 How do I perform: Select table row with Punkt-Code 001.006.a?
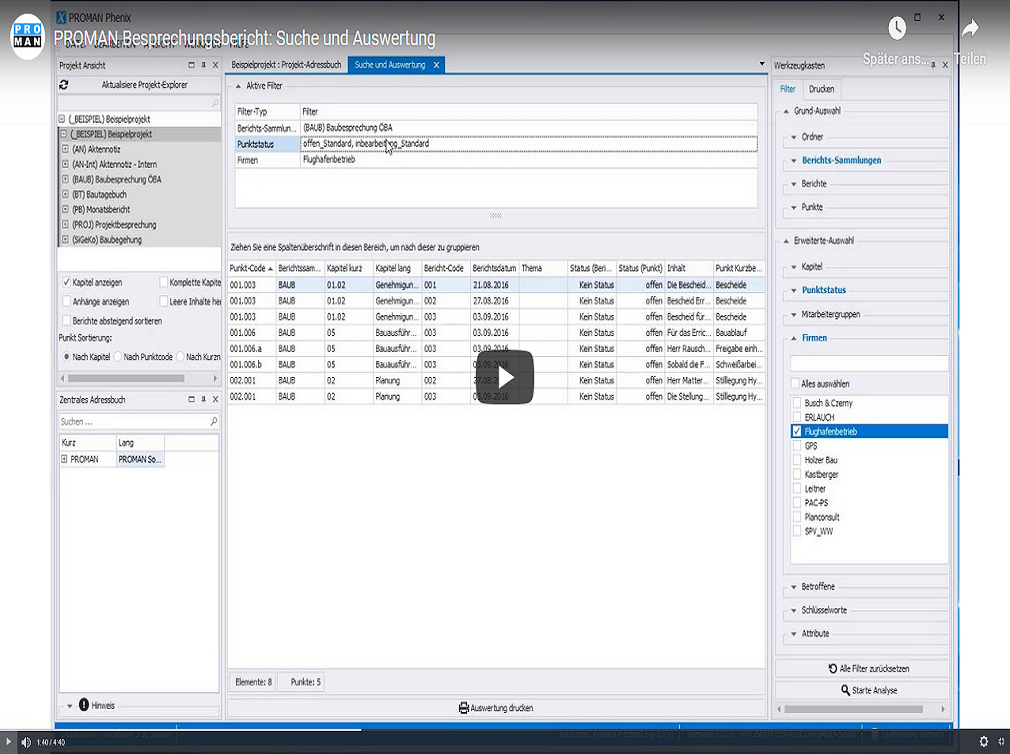pos(496,348)
